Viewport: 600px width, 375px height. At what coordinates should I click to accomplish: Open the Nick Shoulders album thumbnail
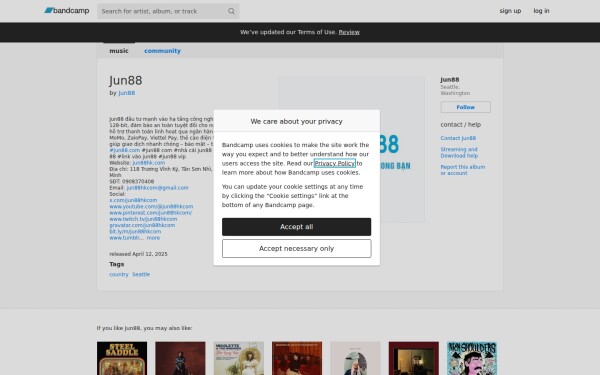tap(472, 358)
